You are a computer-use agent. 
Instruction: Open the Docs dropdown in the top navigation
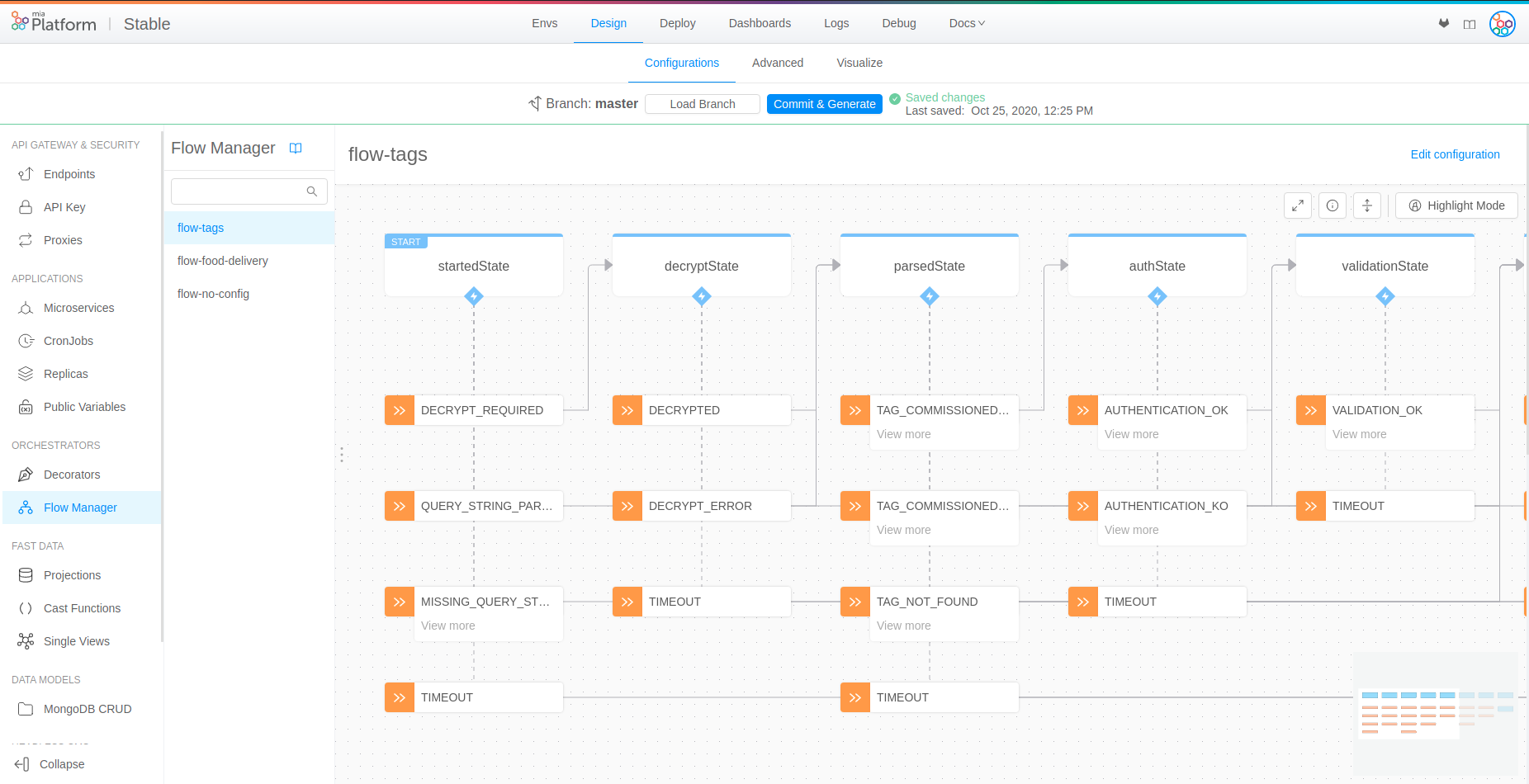tap(966, 23)
